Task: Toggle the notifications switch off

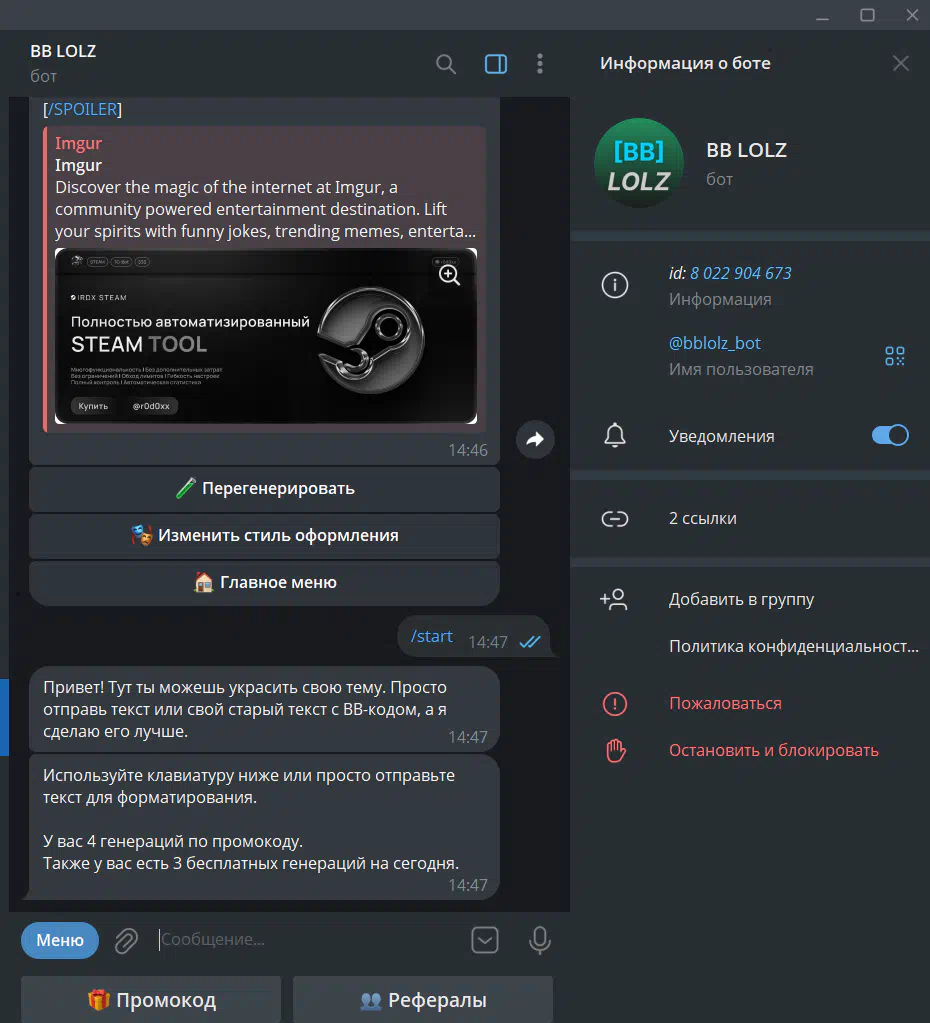Action: [x=889, y=436]
